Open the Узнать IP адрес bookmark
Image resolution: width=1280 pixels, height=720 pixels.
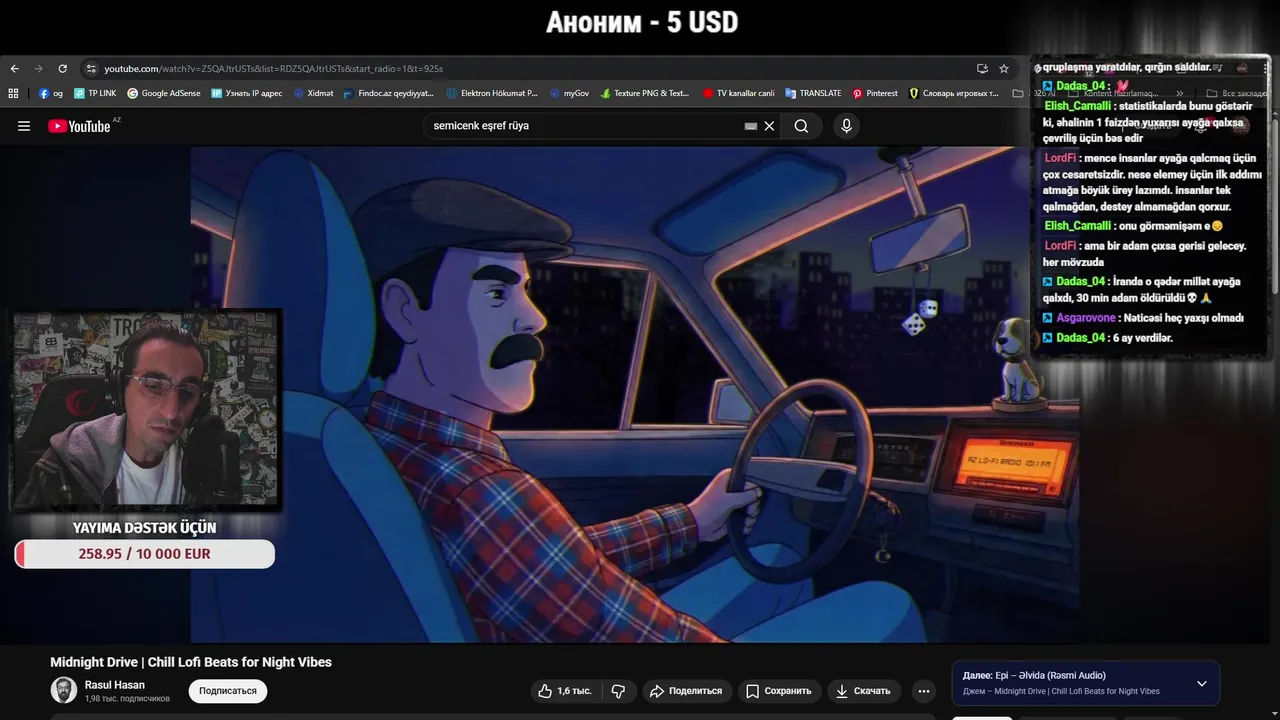[x=247, y=93]
